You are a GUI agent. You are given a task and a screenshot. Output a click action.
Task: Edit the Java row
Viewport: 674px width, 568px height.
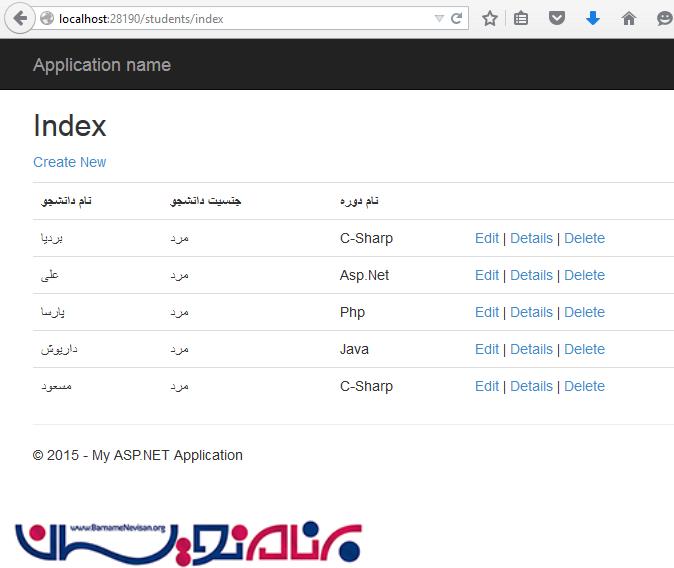(487, 349)
